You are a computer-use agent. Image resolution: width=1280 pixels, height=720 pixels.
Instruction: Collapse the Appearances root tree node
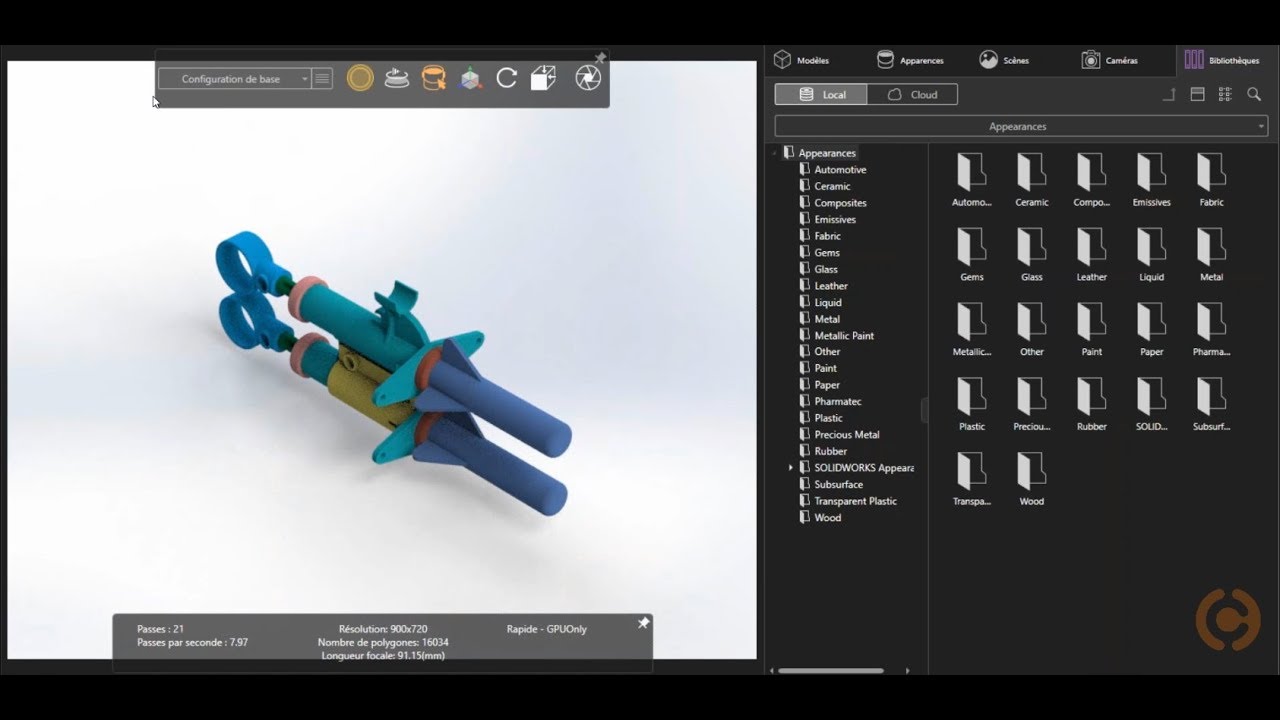tap(775, 153)
